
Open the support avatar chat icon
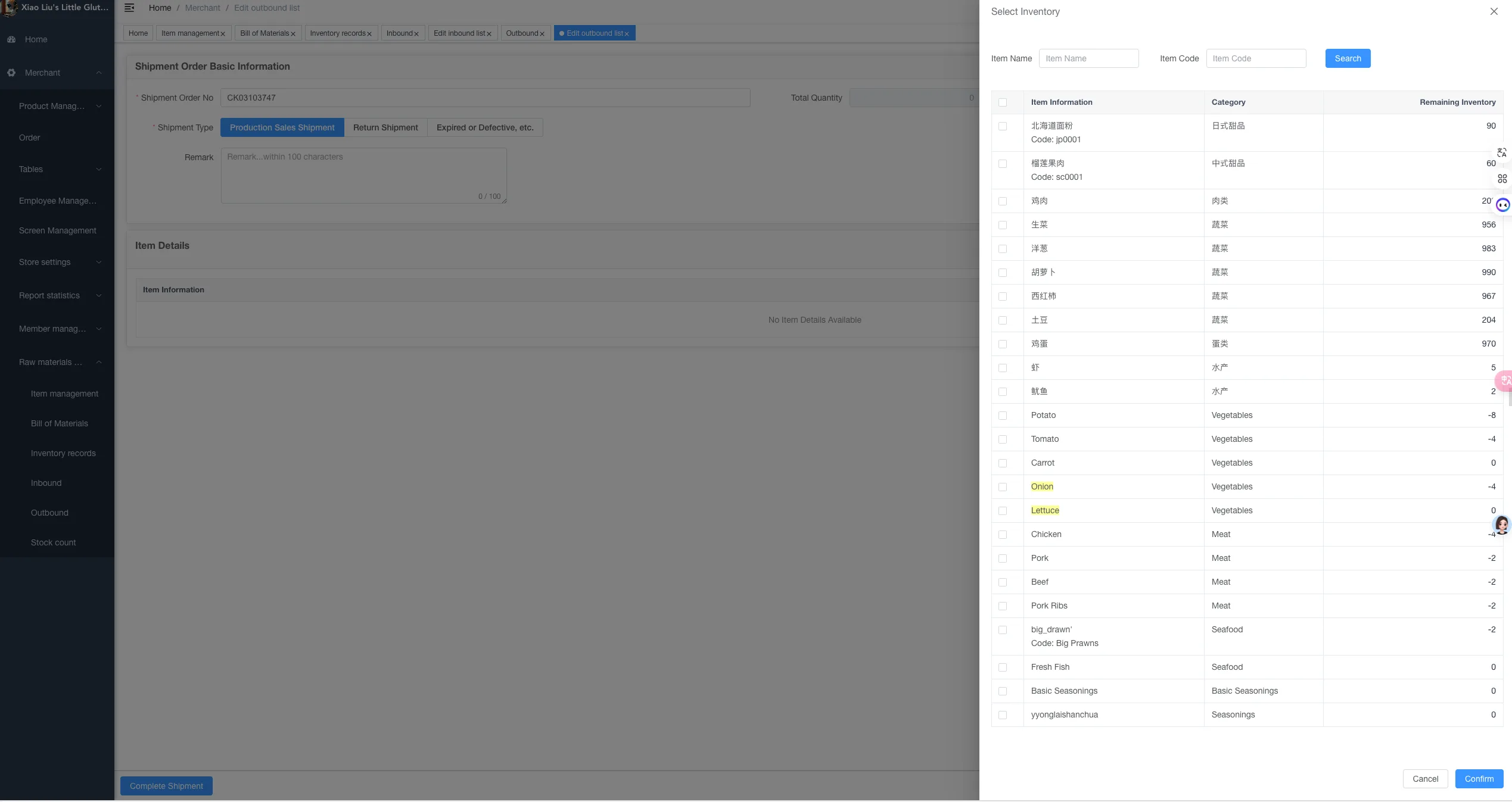[x=1502, y=525]
